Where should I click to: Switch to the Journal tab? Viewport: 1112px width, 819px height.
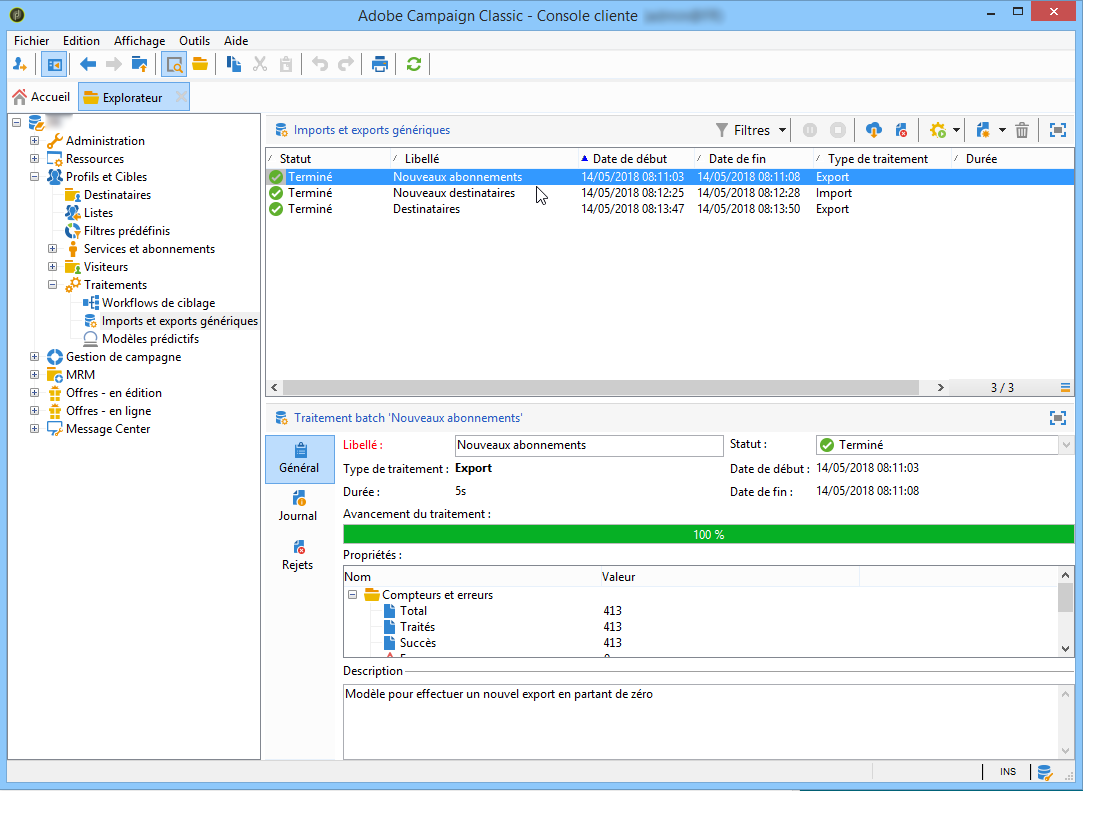[298, 506]
